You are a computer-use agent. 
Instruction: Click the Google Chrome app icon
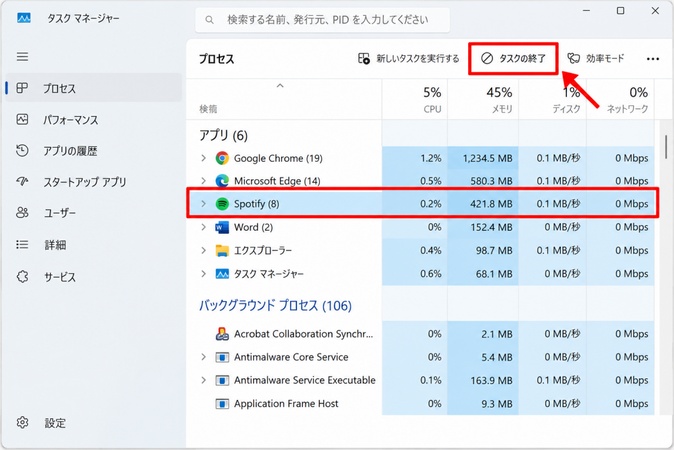pyautogui.click(x=222, y=158)
